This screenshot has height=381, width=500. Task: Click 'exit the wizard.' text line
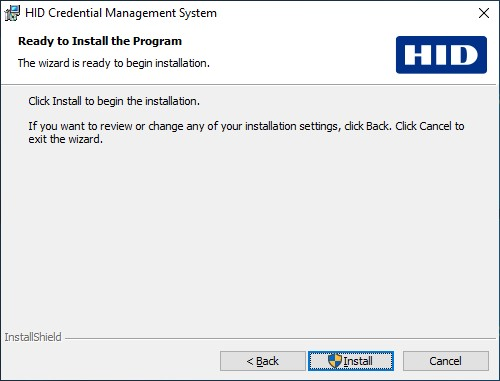click(x=65, y=139)
